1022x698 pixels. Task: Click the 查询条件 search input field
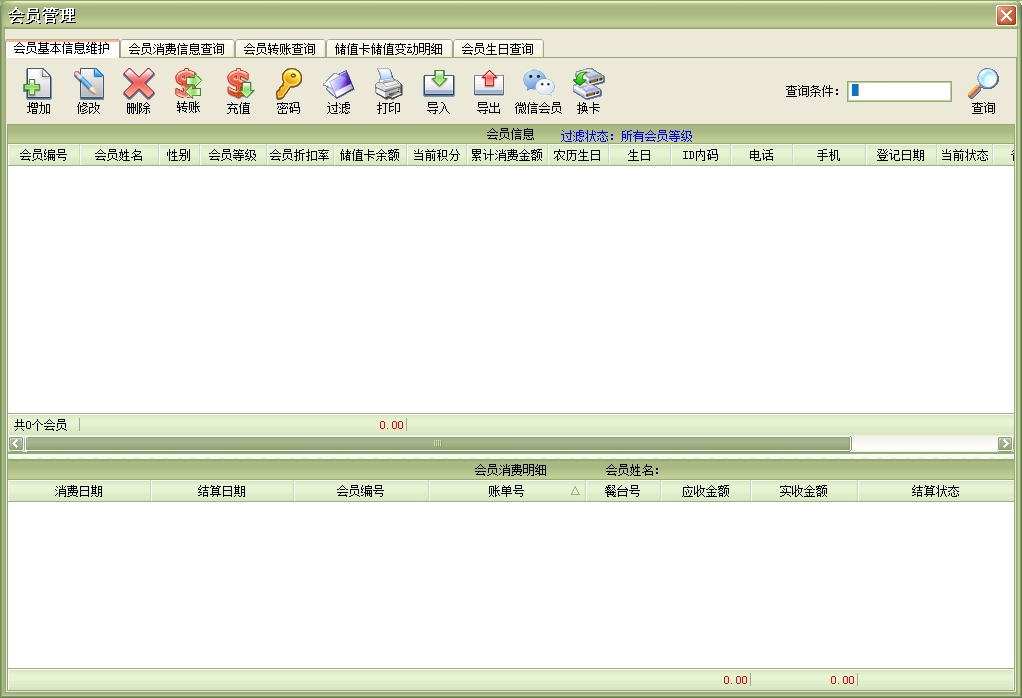pyautogui.click(x=899, y=91)
